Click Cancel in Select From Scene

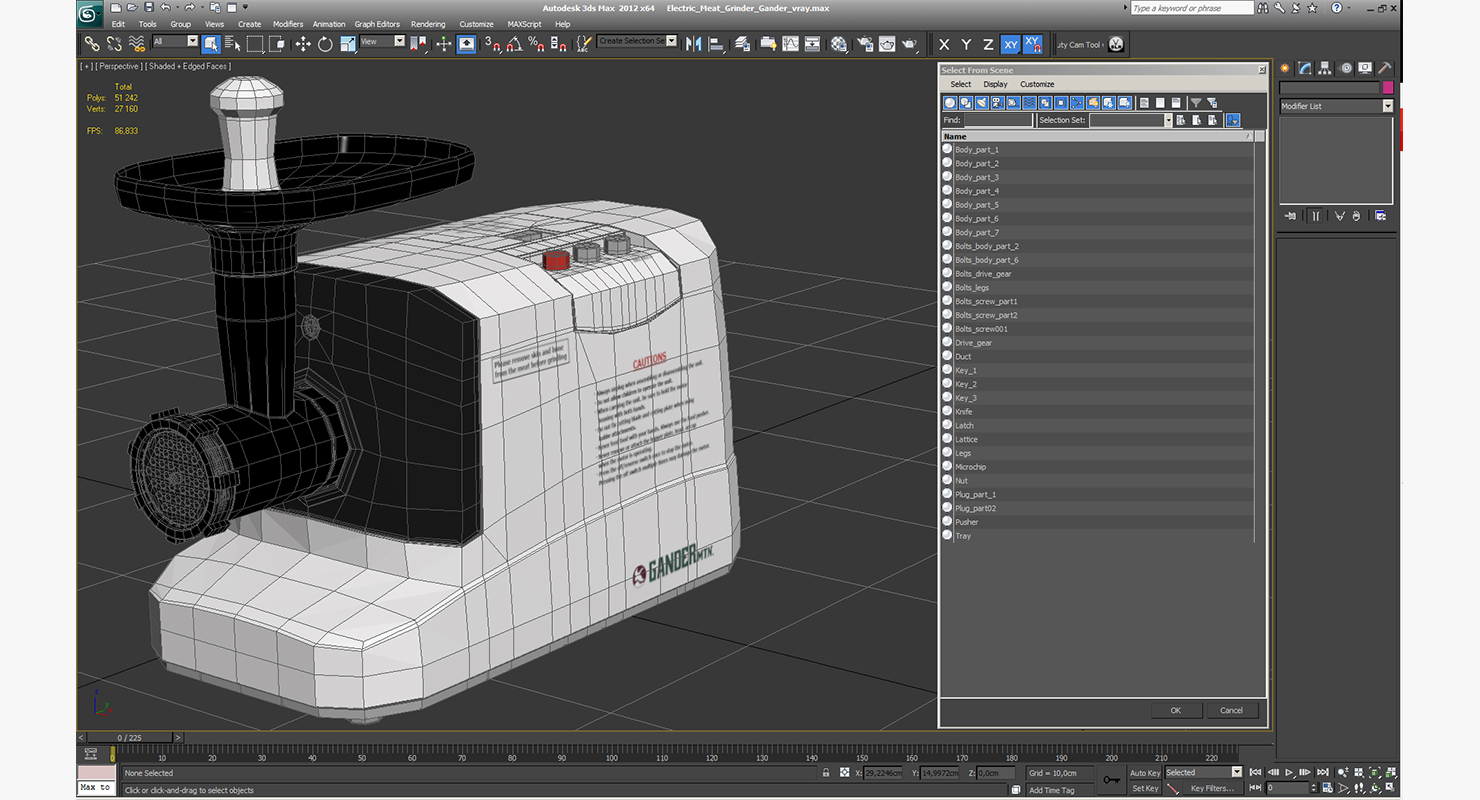[x=1232, y=710]
